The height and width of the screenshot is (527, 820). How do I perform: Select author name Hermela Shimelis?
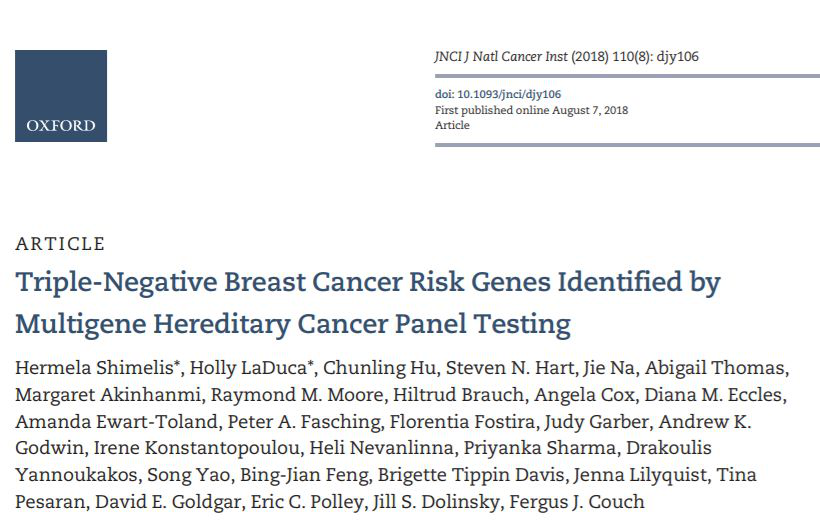[x=94, y=368]
